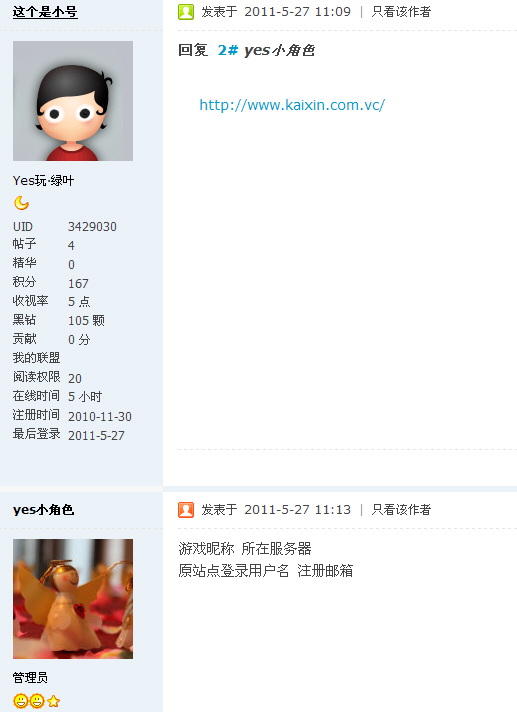Click 只看该作者 in the 11:09 post
This screenshot has height=712, width=517.
point(401,12)
